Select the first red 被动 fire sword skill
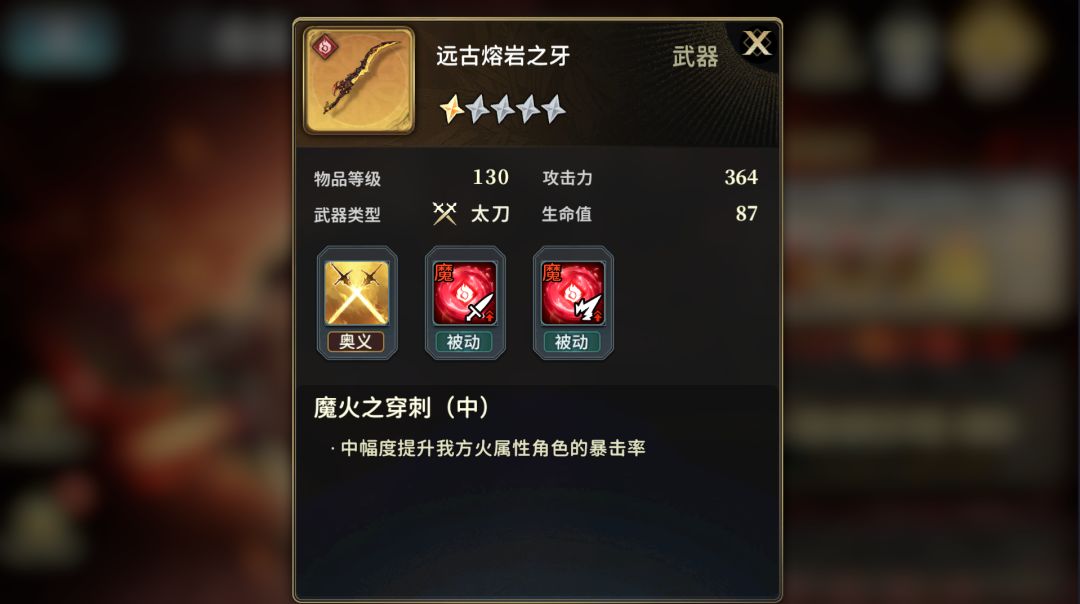Screen dimensions: 1080x604 pos(465,293)
